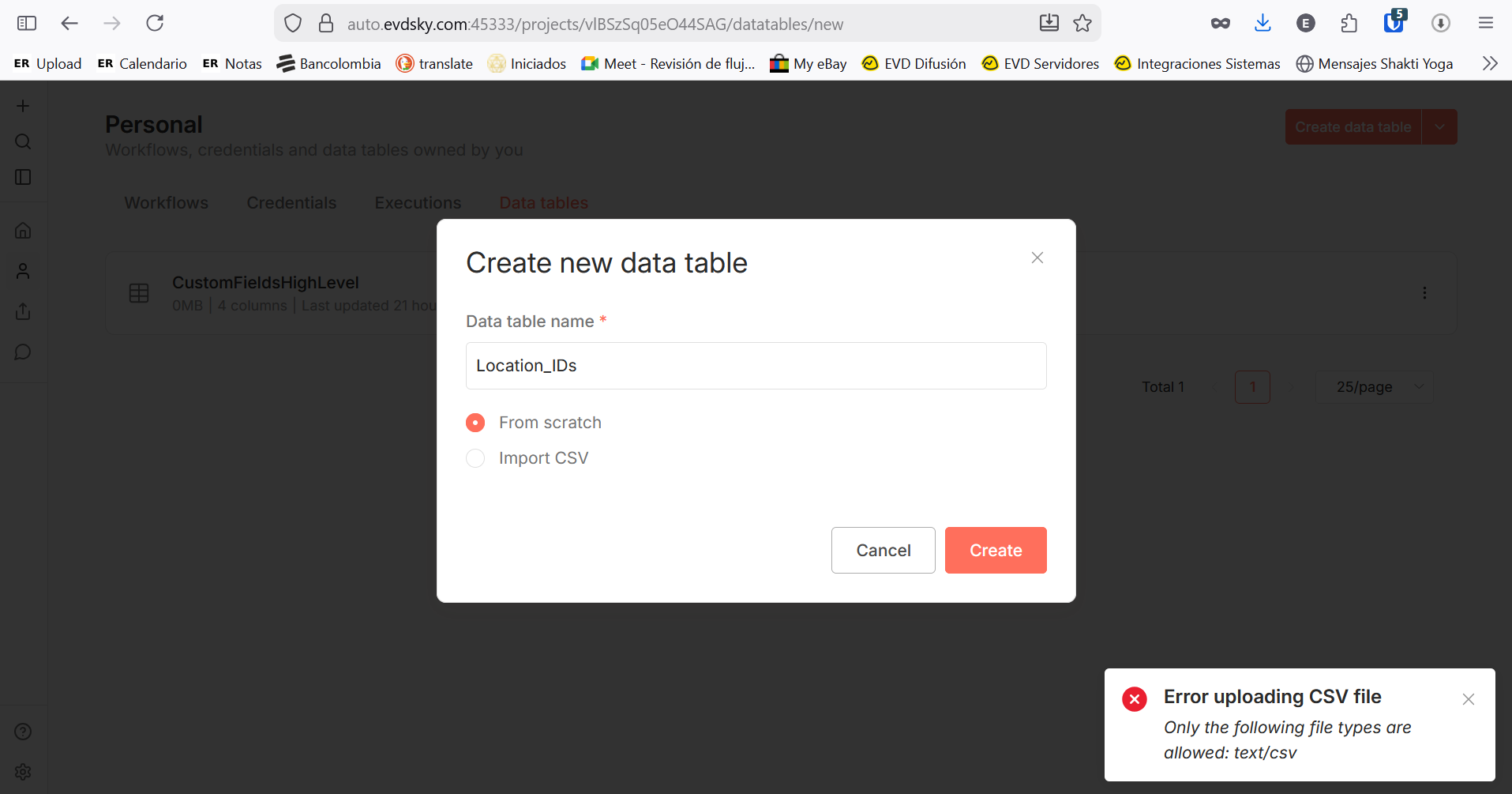
Task: Select the From scratch radio option
Action: point(475,423)
